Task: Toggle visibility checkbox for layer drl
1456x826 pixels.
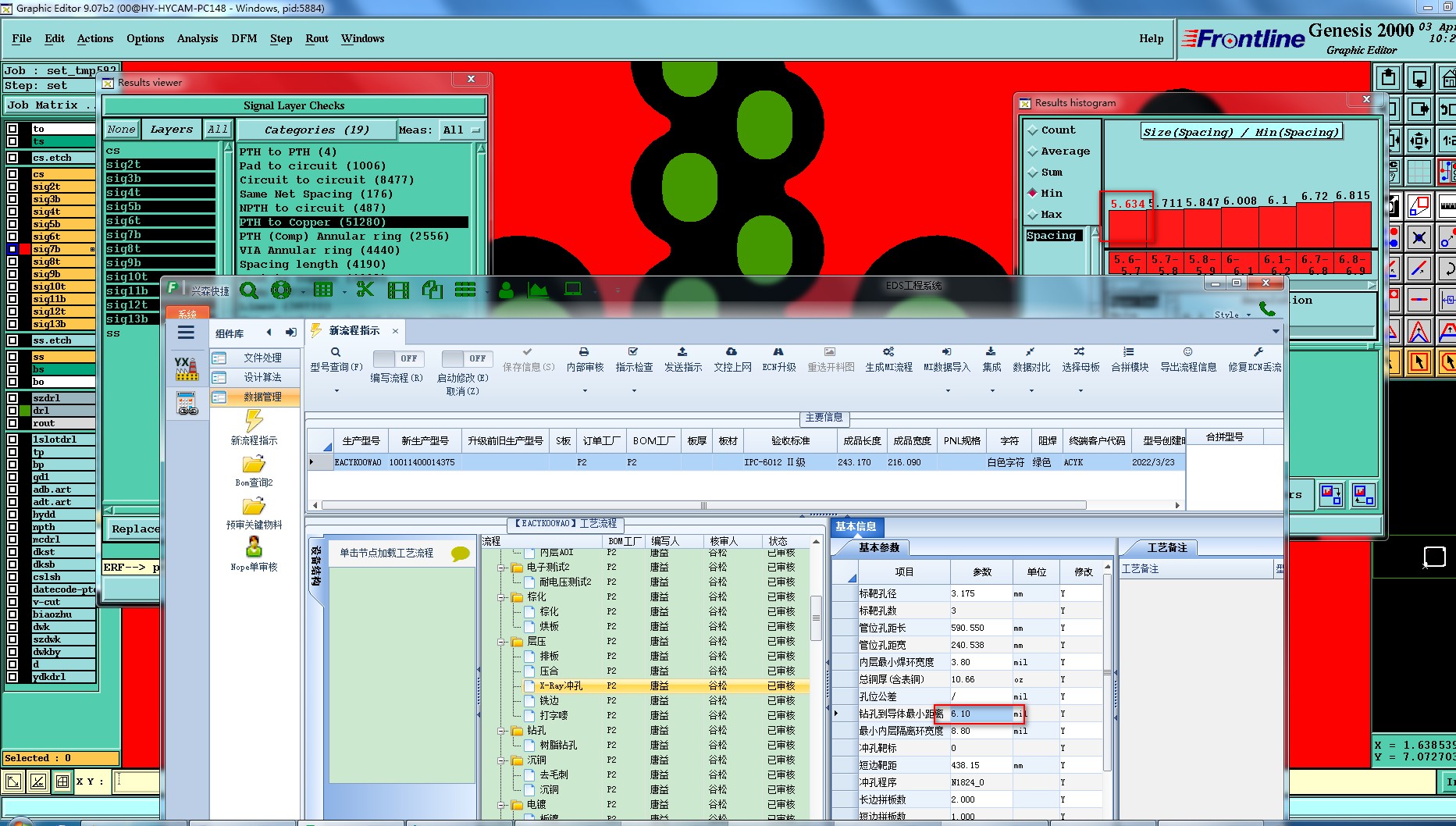Action: click(12, 411)
